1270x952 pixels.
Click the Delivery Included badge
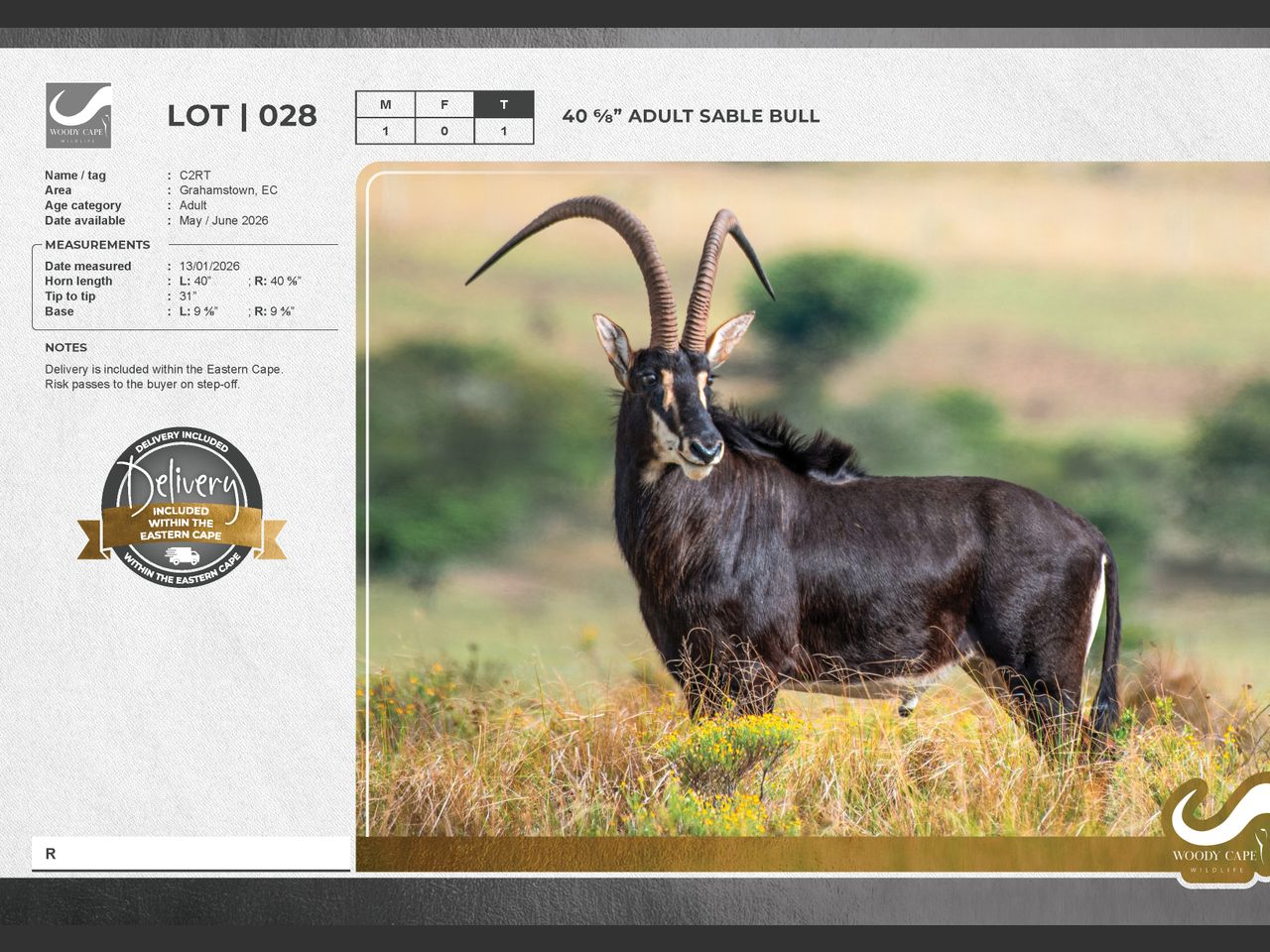[x=182, y=507]
